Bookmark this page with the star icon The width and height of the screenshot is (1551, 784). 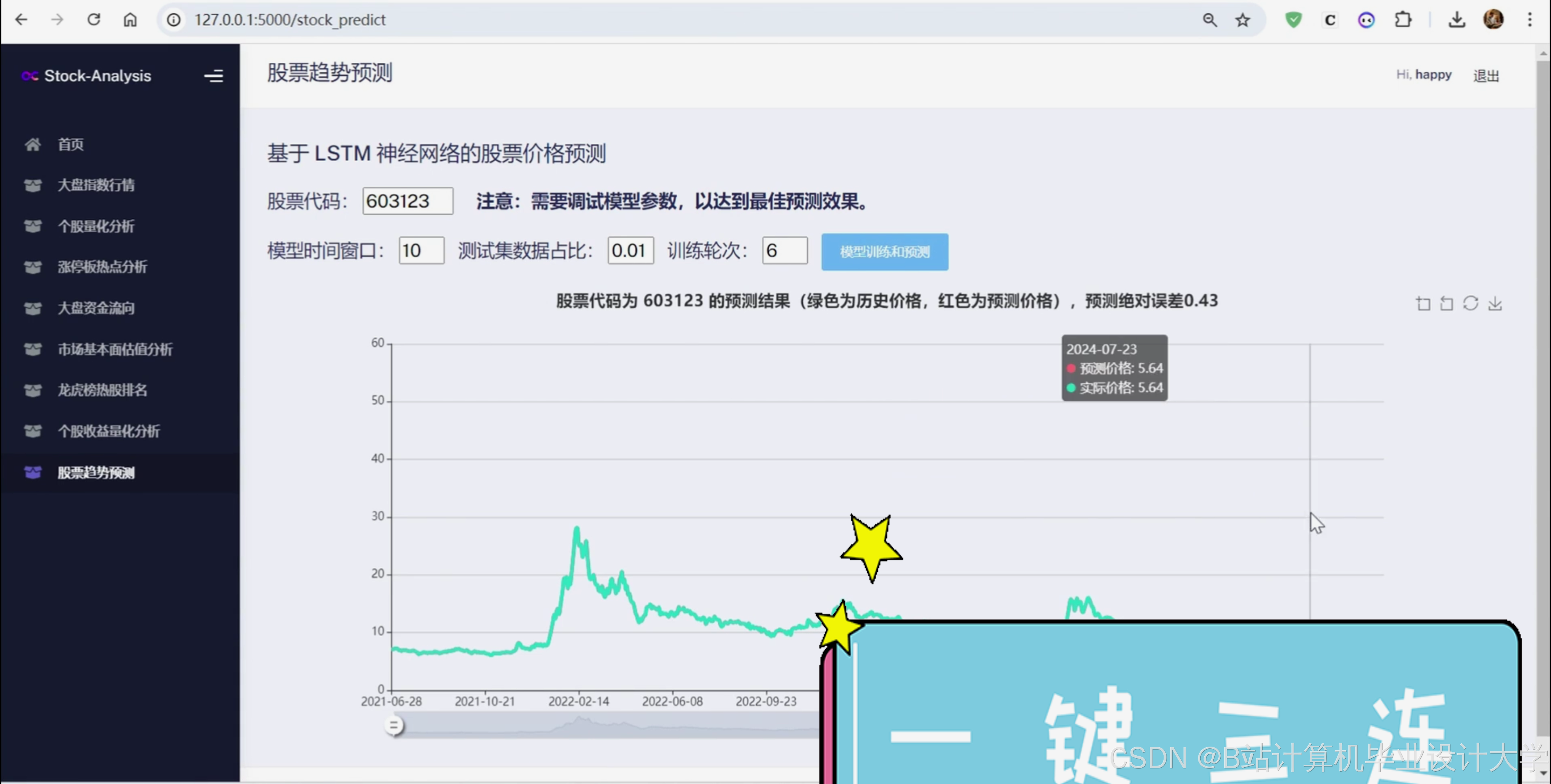(1242, 20)
